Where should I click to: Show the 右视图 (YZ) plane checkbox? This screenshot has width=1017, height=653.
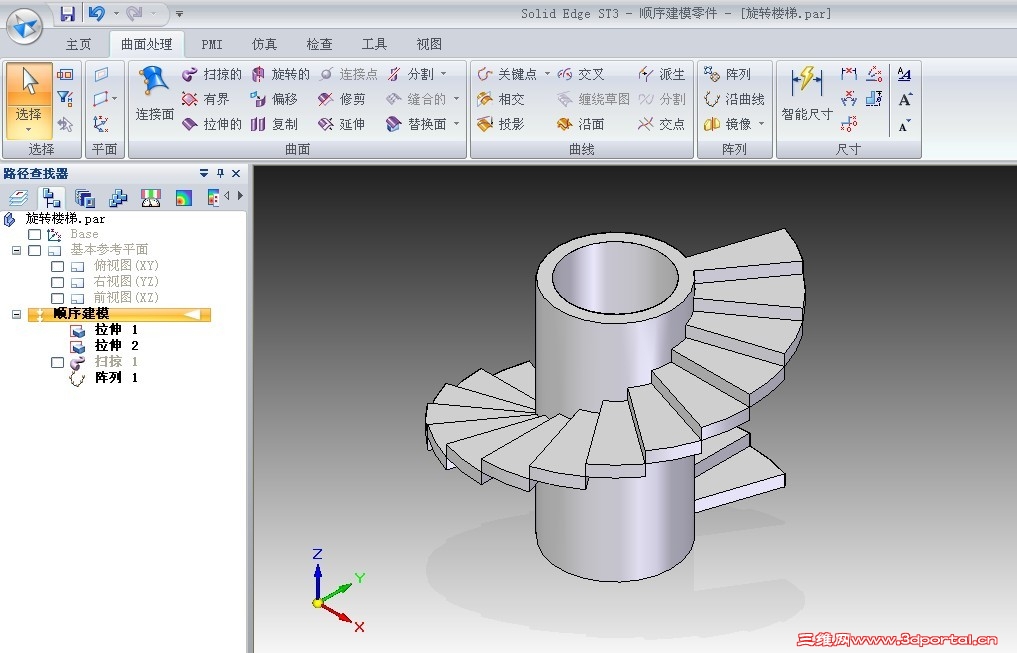point(58,282)
